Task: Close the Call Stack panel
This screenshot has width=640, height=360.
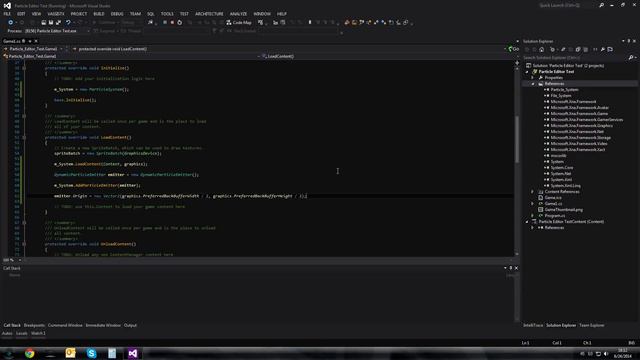Action: [516, 268]
